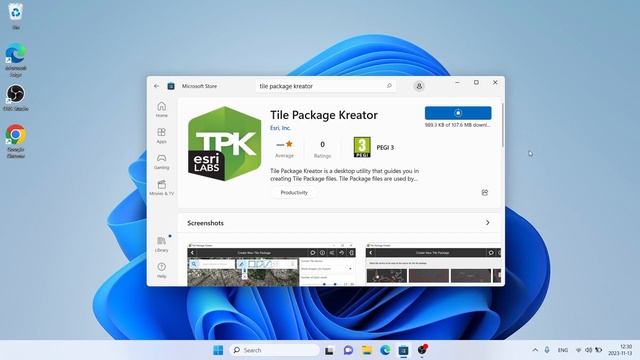640x360 pixels.
Task: Click the app description text
Action: coord(344,175)
